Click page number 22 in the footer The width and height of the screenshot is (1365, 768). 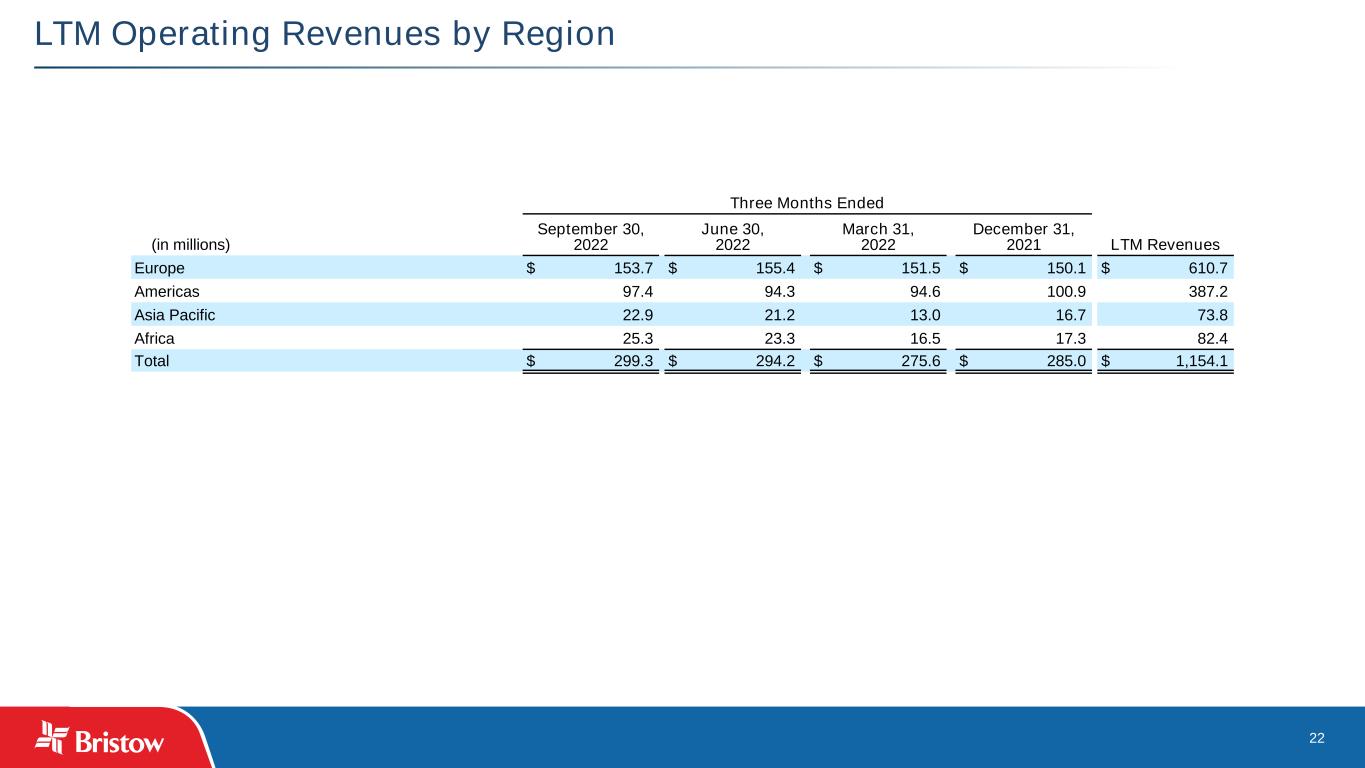[1316, 738]
